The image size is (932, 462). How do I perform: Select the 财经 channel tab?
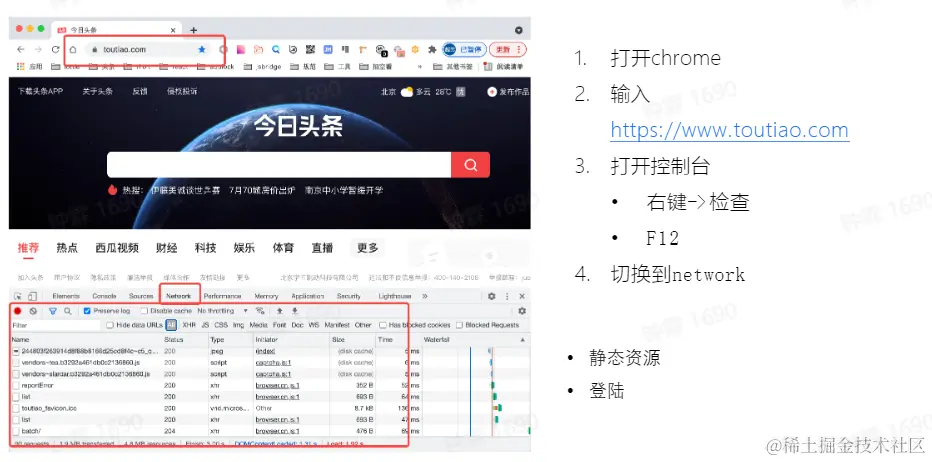pos(167,248)
